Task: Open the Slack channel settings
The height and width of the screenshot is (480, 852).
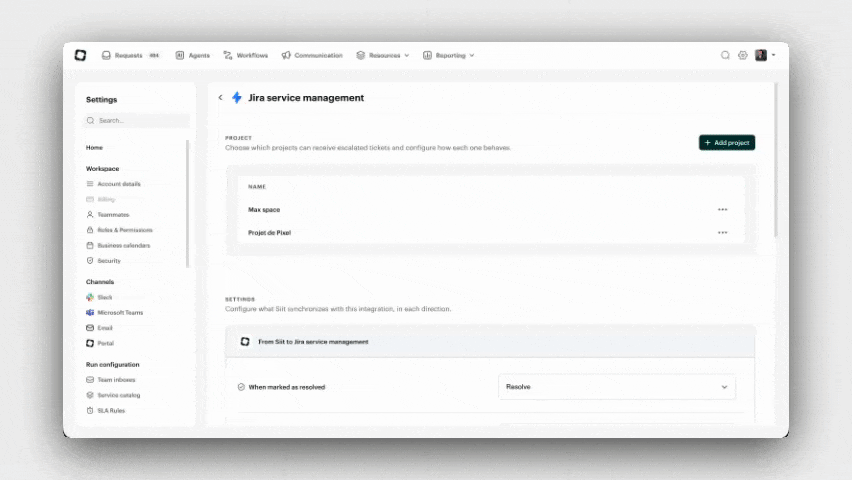Action: [x=99, y=297]
